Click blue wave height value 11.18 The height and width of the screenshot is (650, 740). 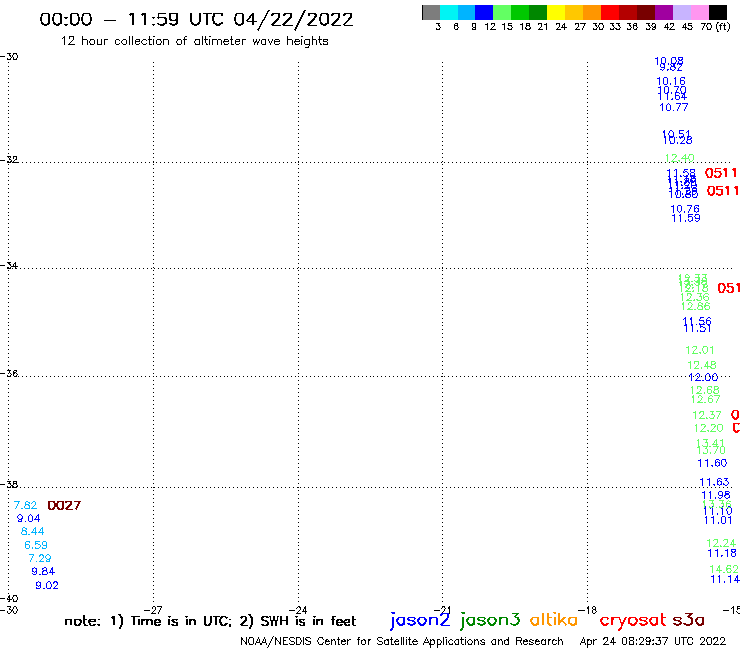722,553
